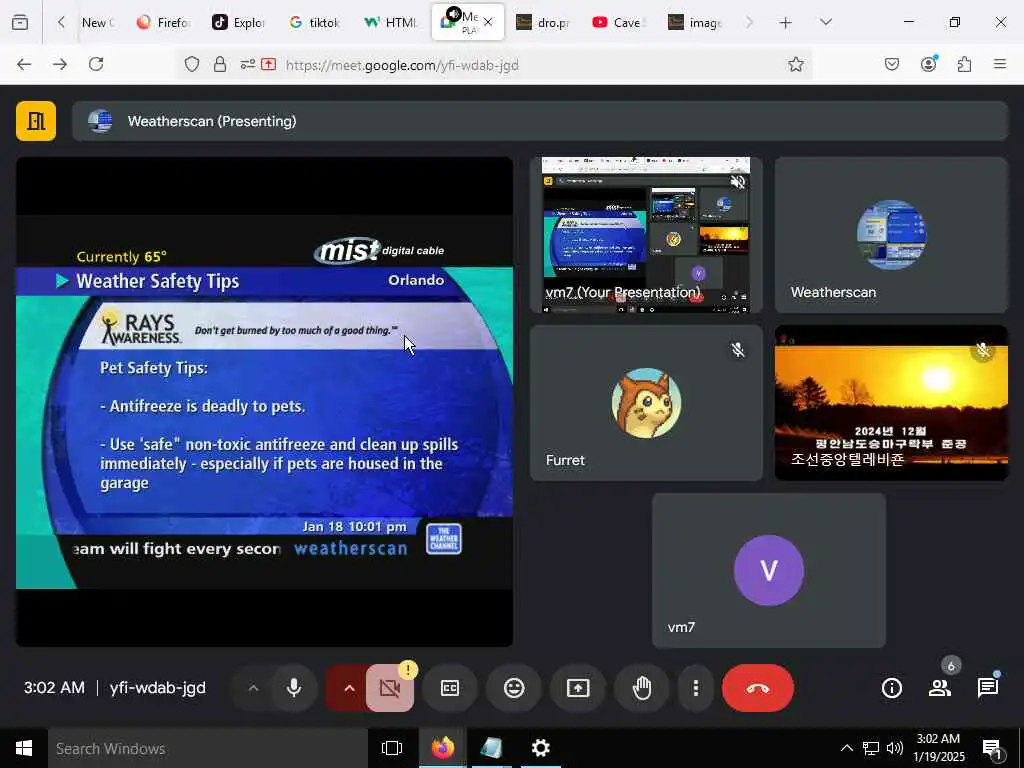Open Pocket save icon
1024x768 pixels.
[891, 64]
